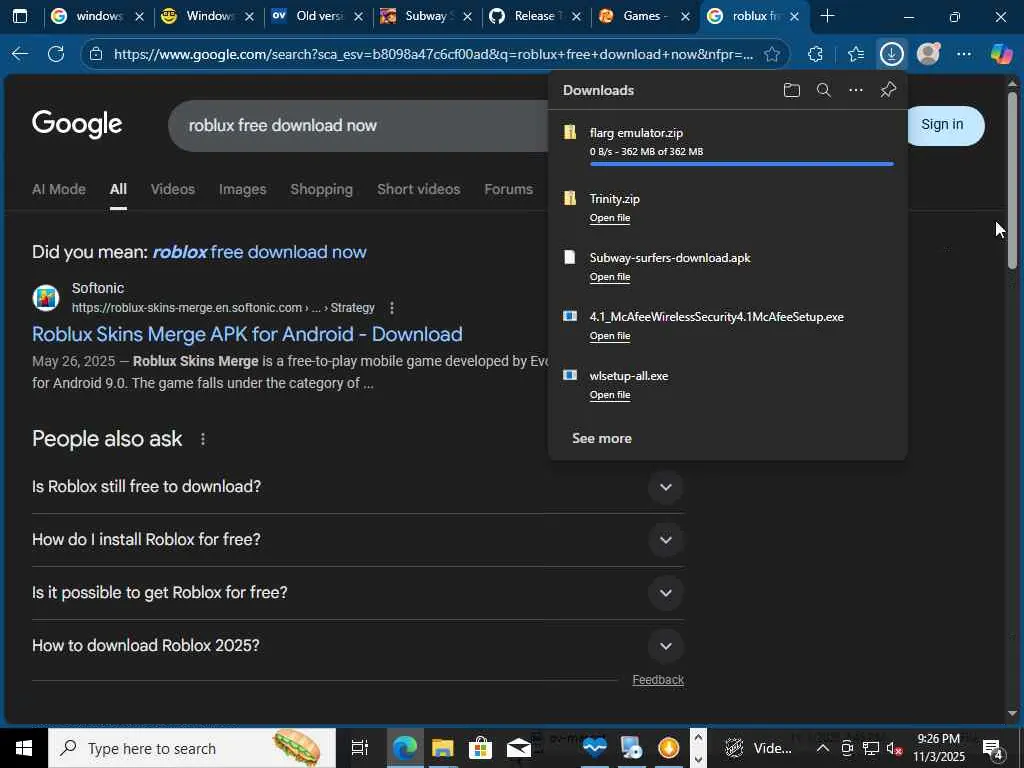Image resolution: width=1024 pixels, height=768 pixels.
Task: Open options for the Softonic result
Action: (x=392, y=308)
